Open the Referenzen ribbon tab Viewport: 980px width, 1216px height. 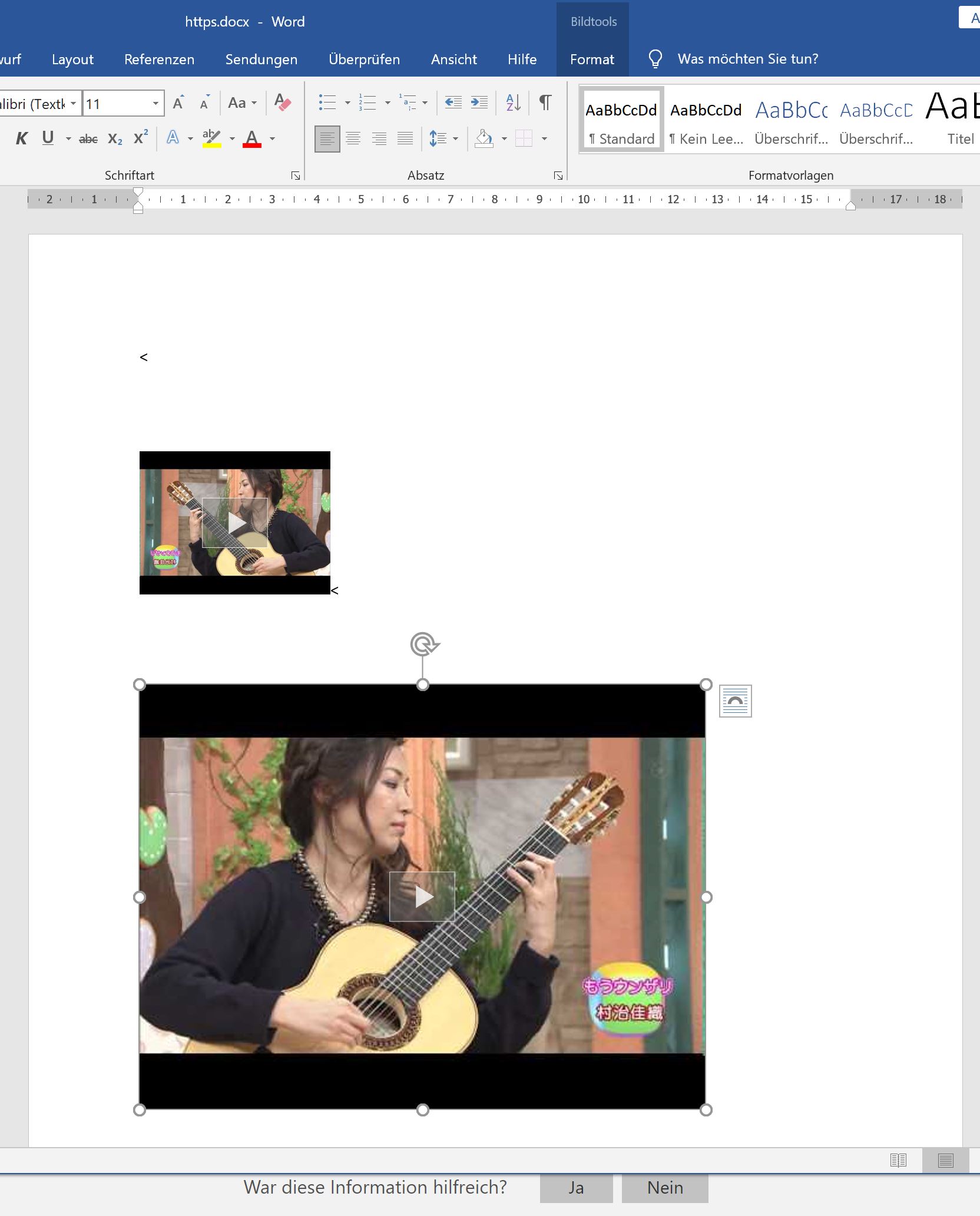pos(158,59)
